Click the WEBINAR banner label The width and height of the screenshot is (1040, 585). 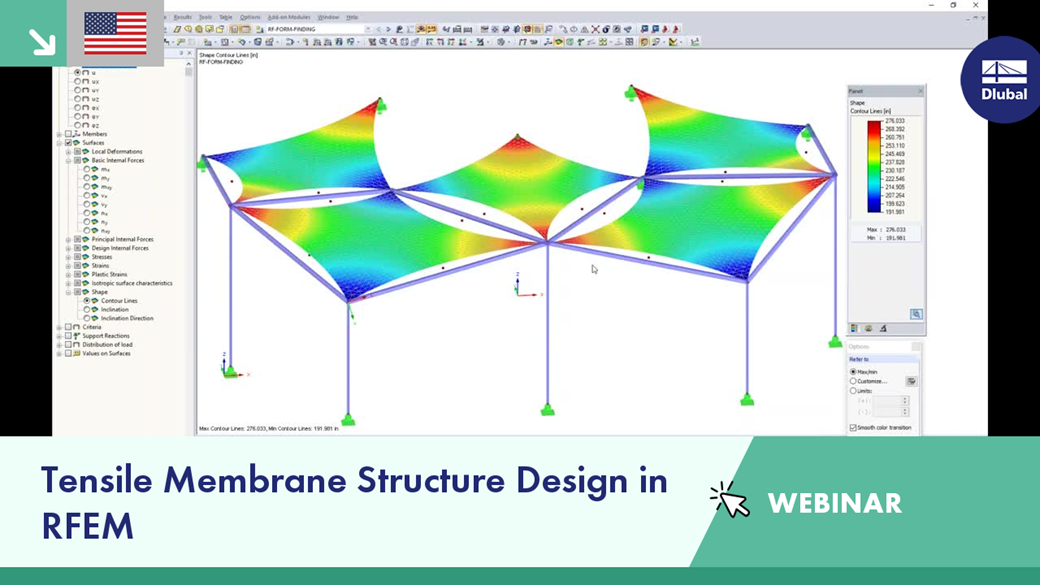pyautogui.click(x=834, y=503)
